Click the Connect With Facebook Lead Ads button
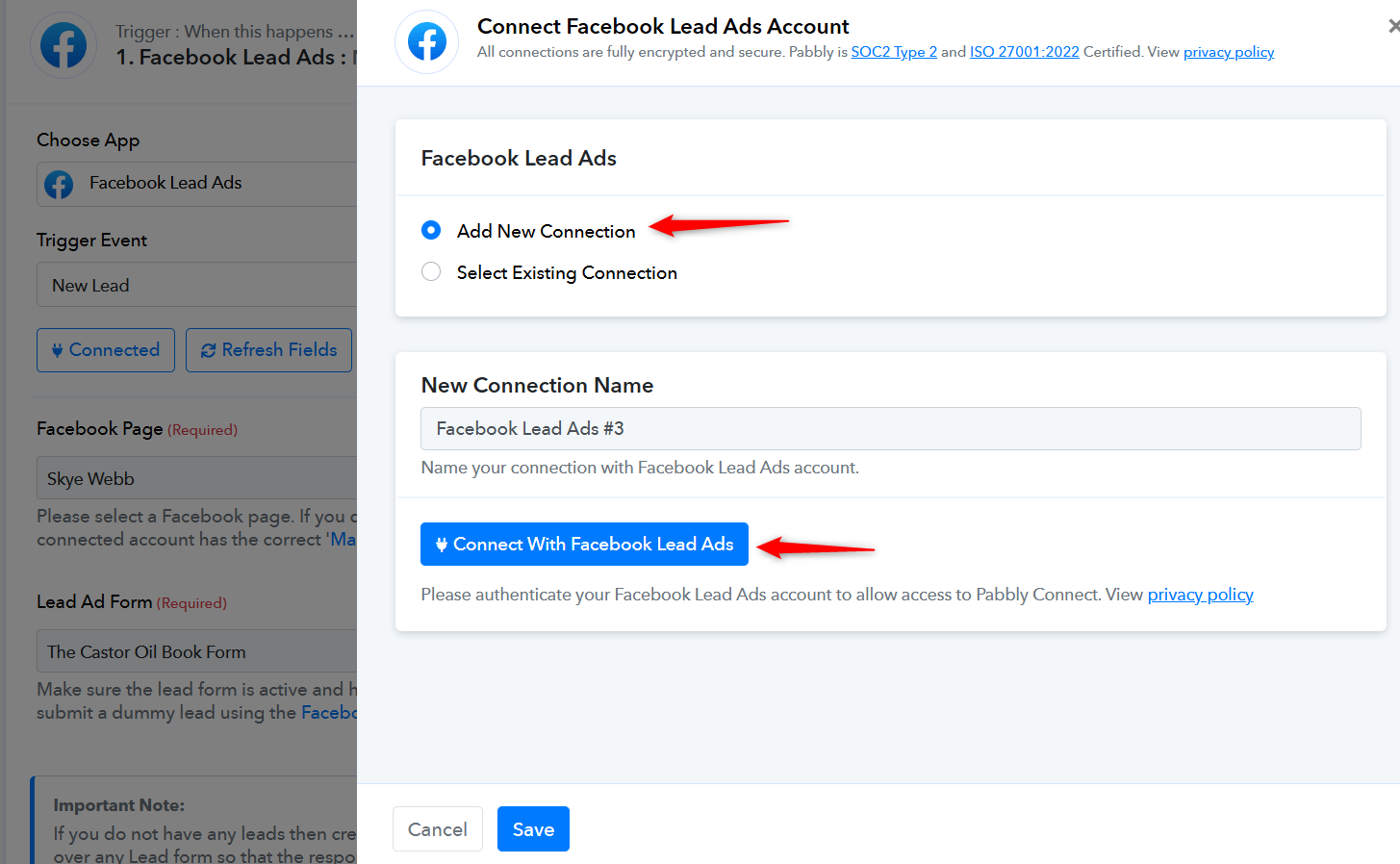 (x=584, y=545)
